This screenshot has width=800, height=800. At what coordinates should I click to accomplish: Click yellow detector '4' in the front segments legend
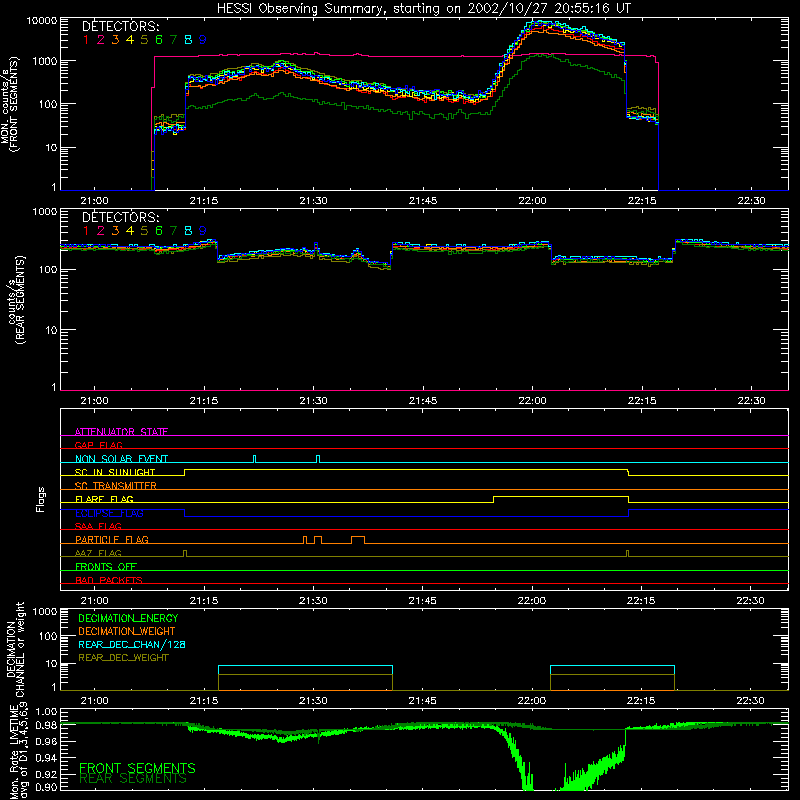[x=130, y=40]
